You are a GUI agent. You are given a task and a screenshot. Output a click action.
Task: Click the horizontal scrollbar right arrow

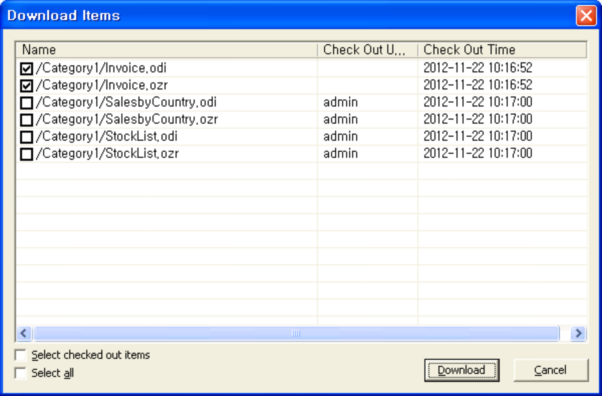[578, 333]
